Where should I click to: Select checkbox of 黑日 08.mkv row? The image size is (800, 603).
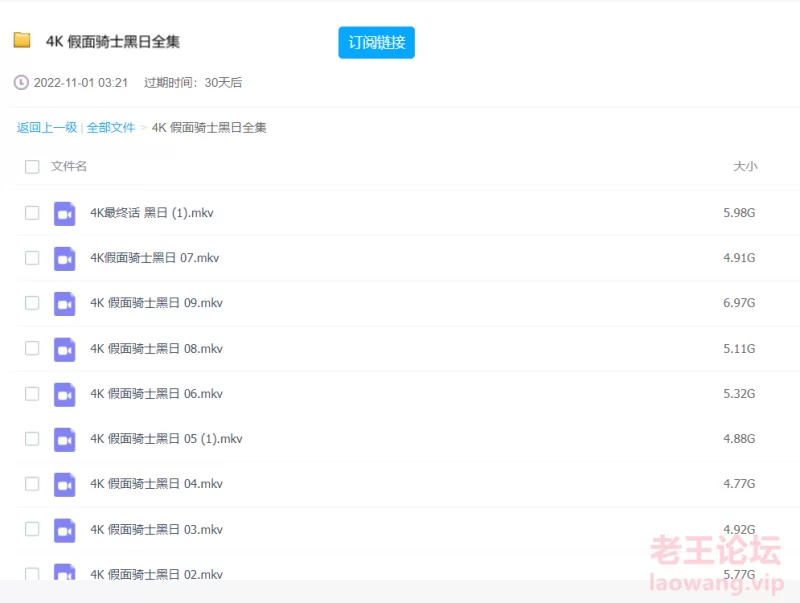click(x=32, y=348)
